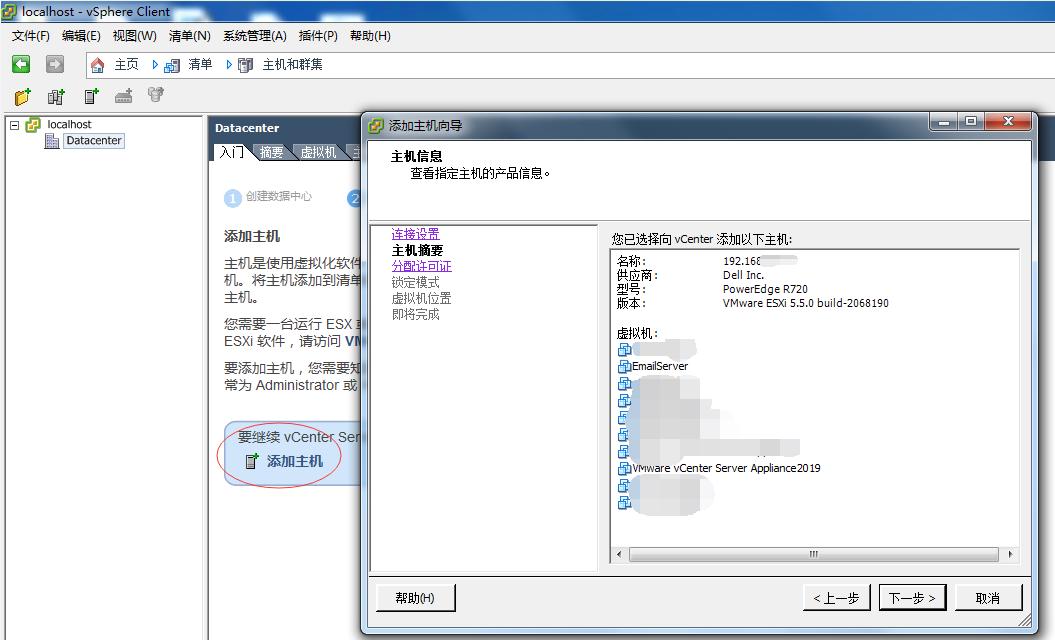
Task: Click the 下一步 button in the wizard
Action: (911, 597)
